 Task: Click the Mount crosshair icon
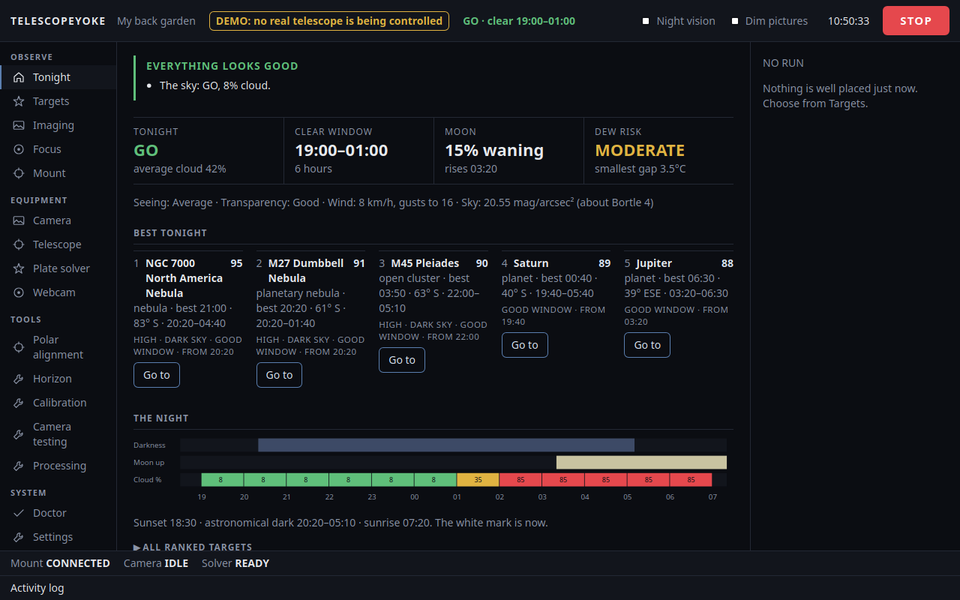click(19, 173)
